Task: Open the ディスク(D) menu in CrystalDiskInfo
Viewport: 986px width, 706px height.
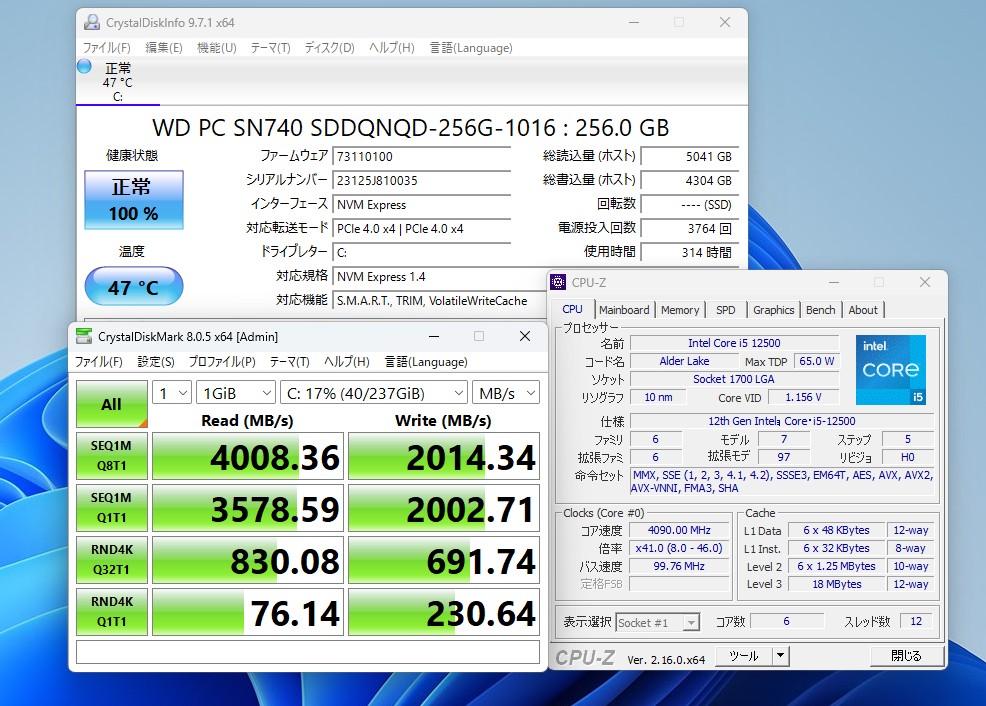Action: (330, 48)
